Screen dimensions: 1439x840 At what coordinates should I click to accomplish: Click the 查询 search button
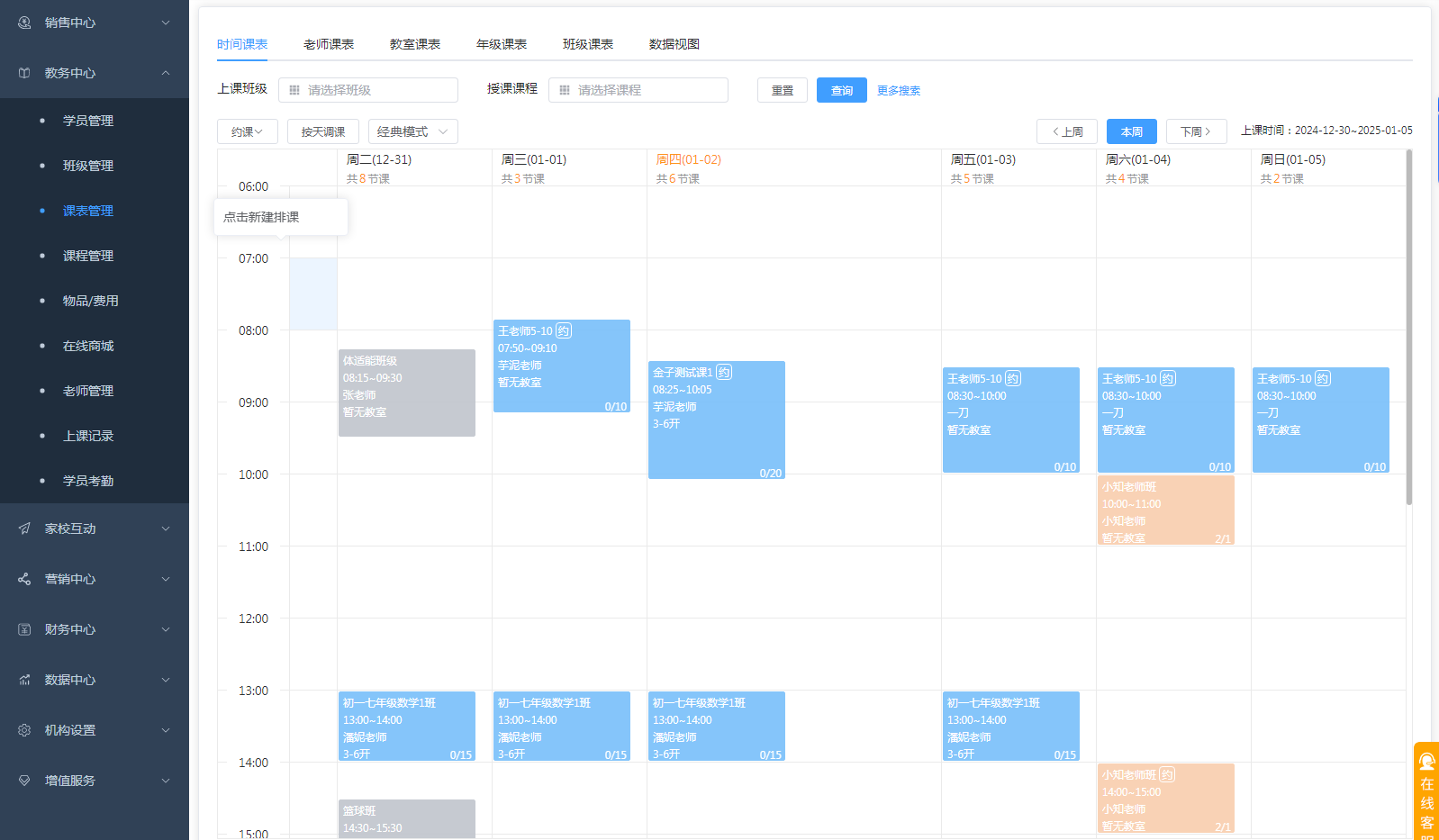(842, 90)
